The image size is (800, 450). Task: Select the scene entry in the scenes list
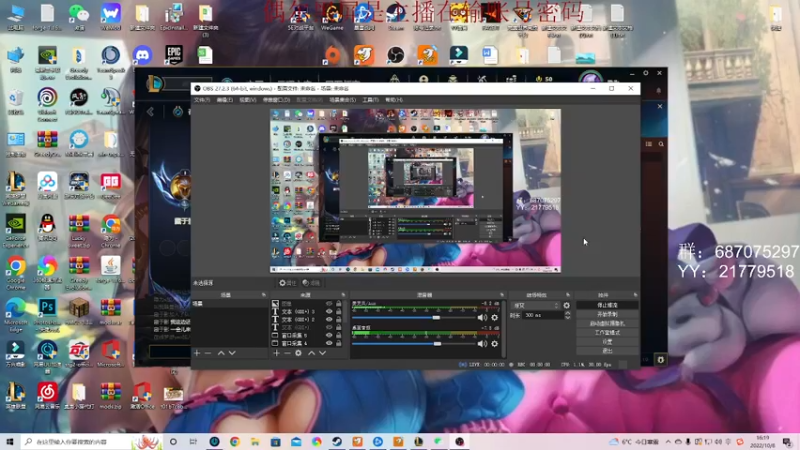230,304
